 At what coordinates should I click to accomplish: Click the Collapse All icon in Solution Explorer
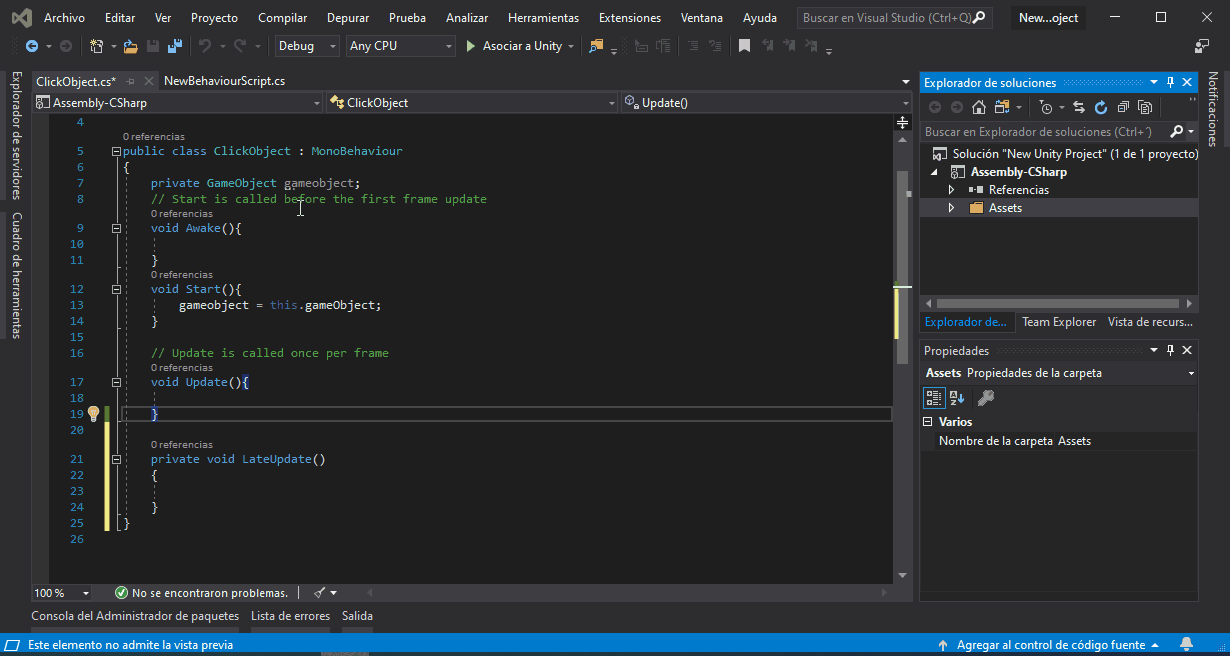[1123, 107]
